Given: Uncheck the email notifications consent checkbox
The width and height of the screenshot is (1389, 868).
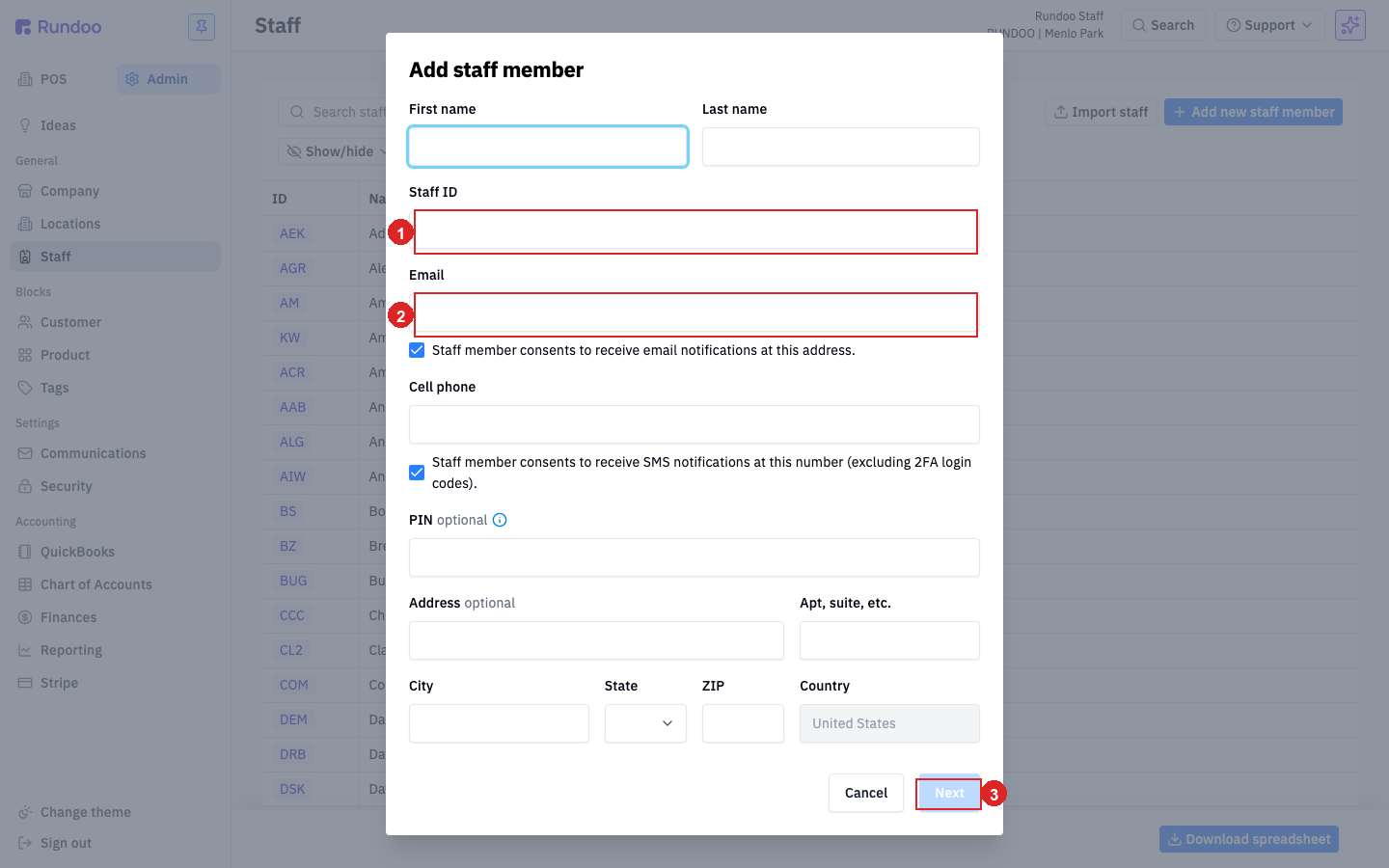Looking at the screenshot, I should coord(417,350).
